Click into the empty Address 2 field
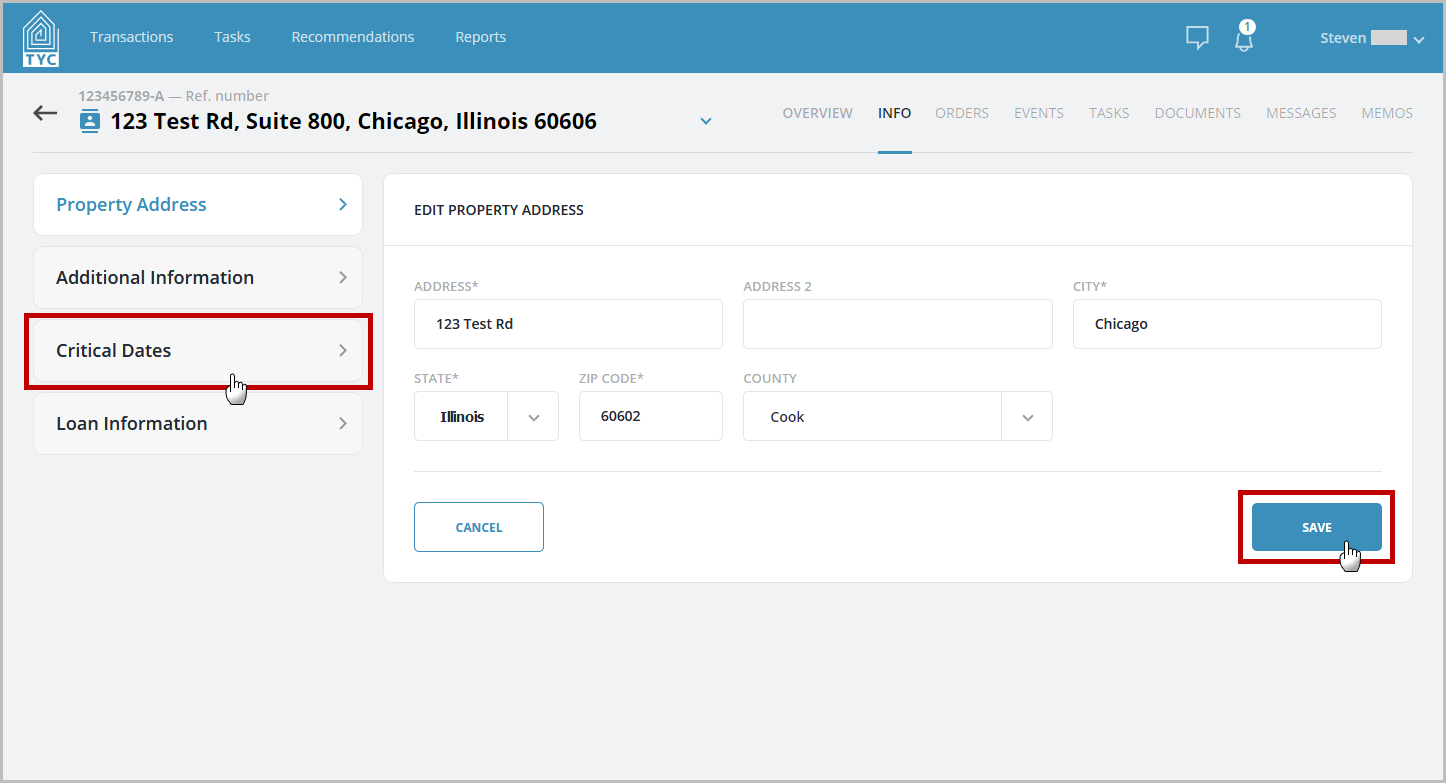The width and height of the screenshot is (1446, 783). click(x=897, y=323)
